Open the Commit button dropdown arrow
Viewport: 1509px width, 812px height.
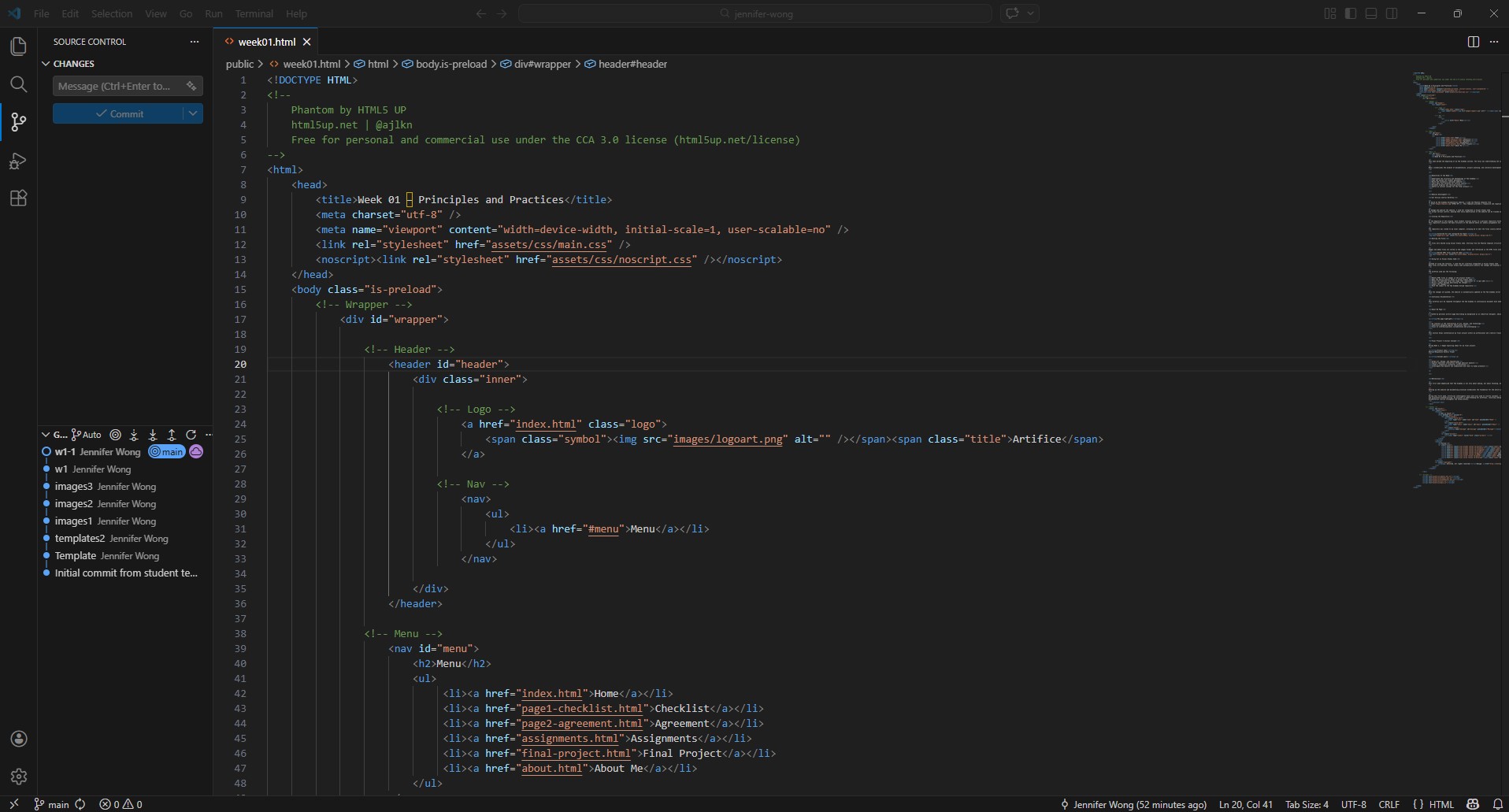pos(193,114)
